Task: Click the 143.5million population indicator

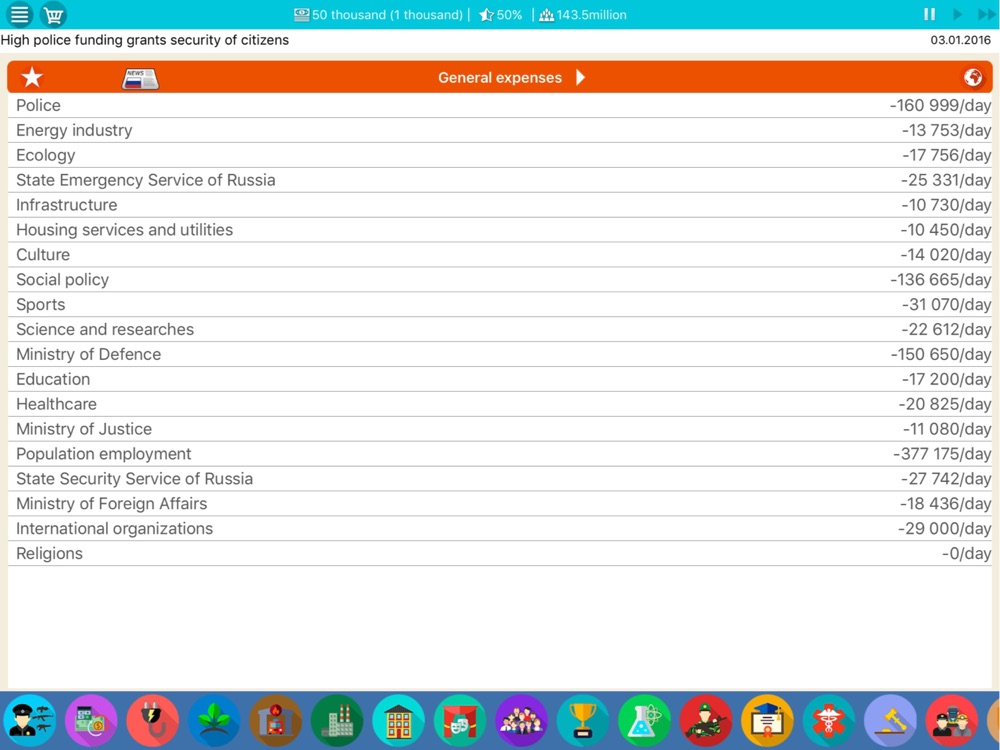Action: [x=583, y=15]
